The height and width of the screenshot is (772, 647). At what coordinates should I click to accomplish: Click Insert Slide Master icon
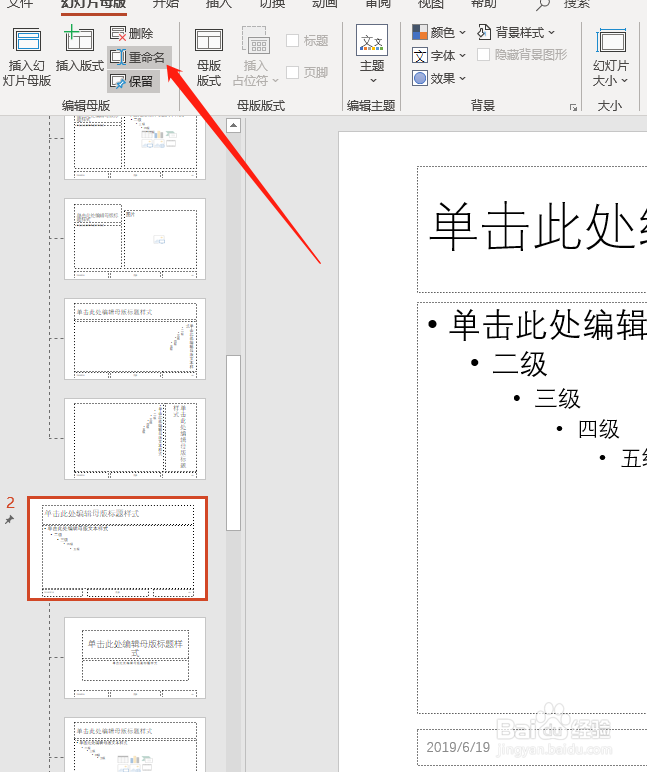point(27,40)
